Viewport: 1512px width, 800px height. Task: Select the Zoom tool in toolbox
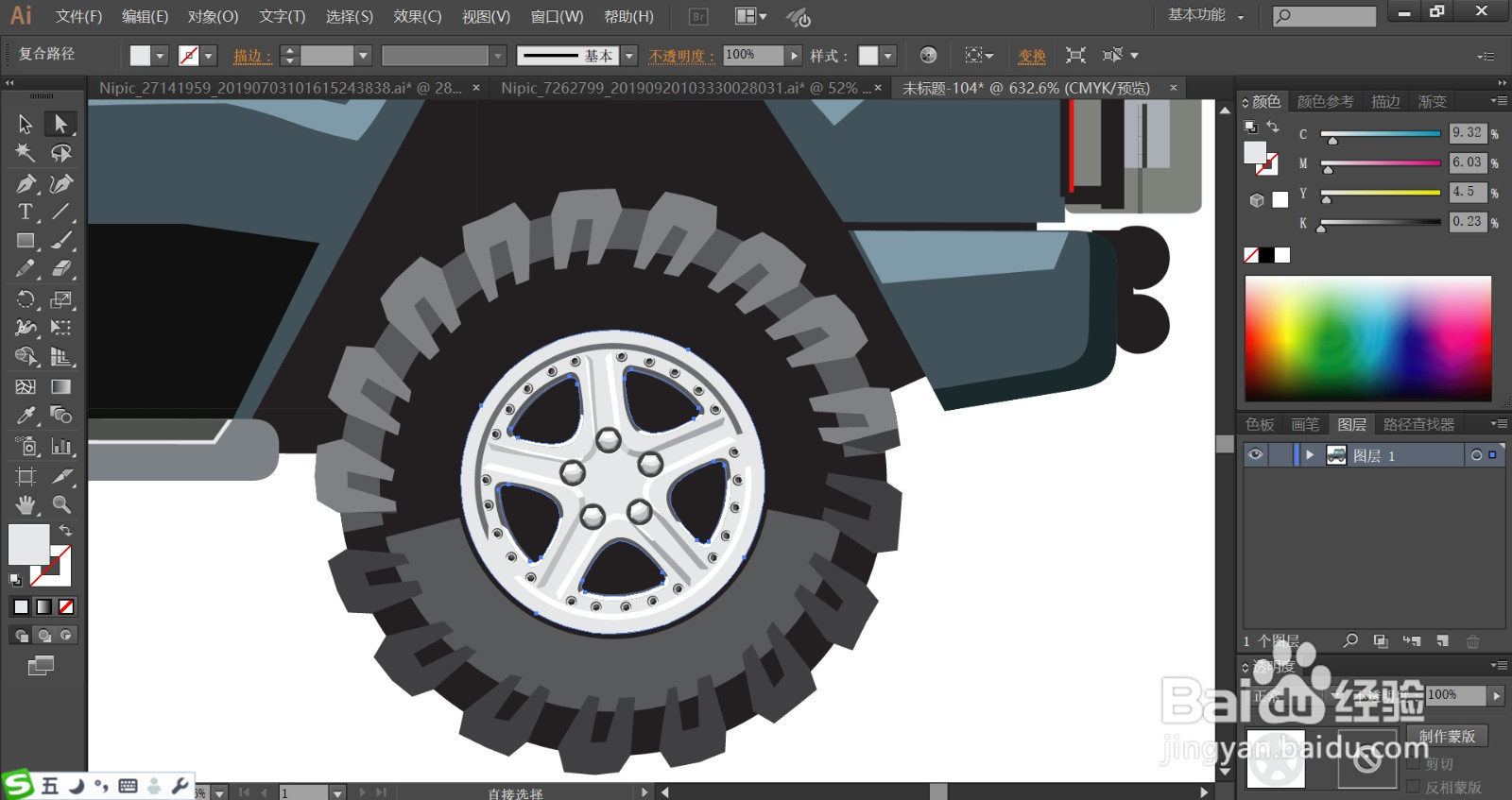61,504
